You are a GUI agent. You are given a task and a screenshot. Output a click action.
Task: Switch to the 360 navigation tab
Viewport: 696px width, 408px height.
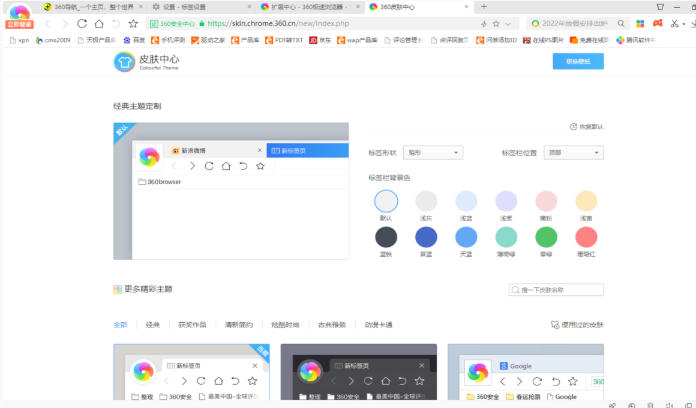(93, 7)
